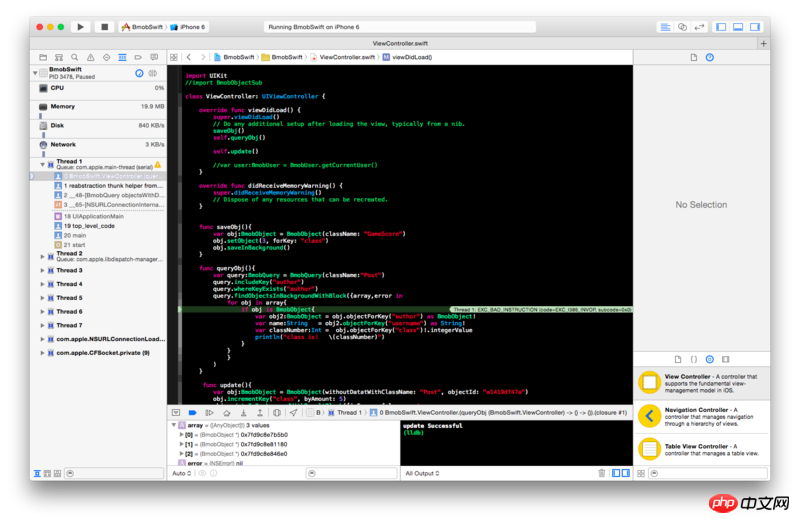
Task: Simulate location from debug bar
Action: point(293,413)
